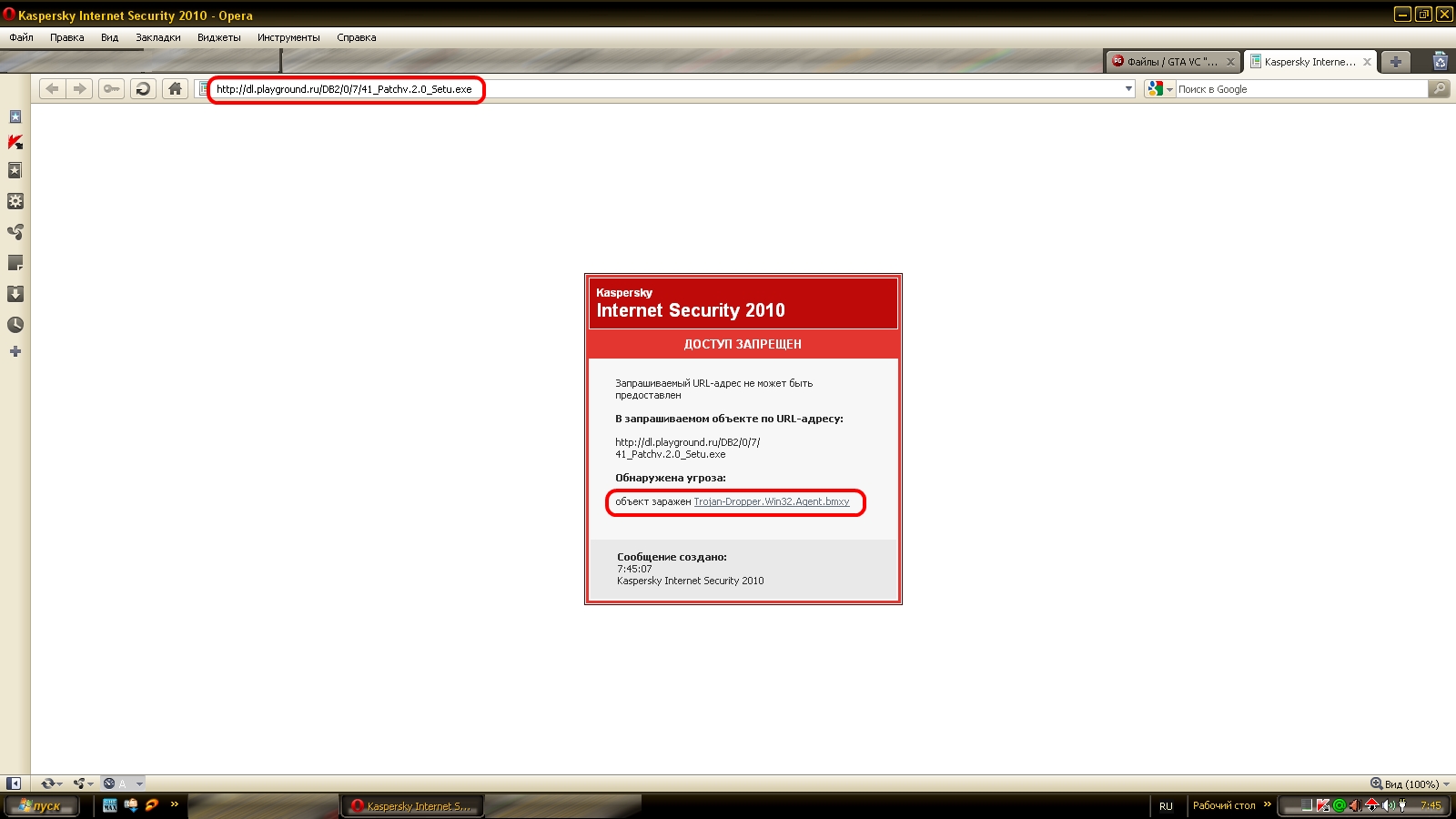
Task: Click the green circular tray icon
Action: coord(1339,805)
